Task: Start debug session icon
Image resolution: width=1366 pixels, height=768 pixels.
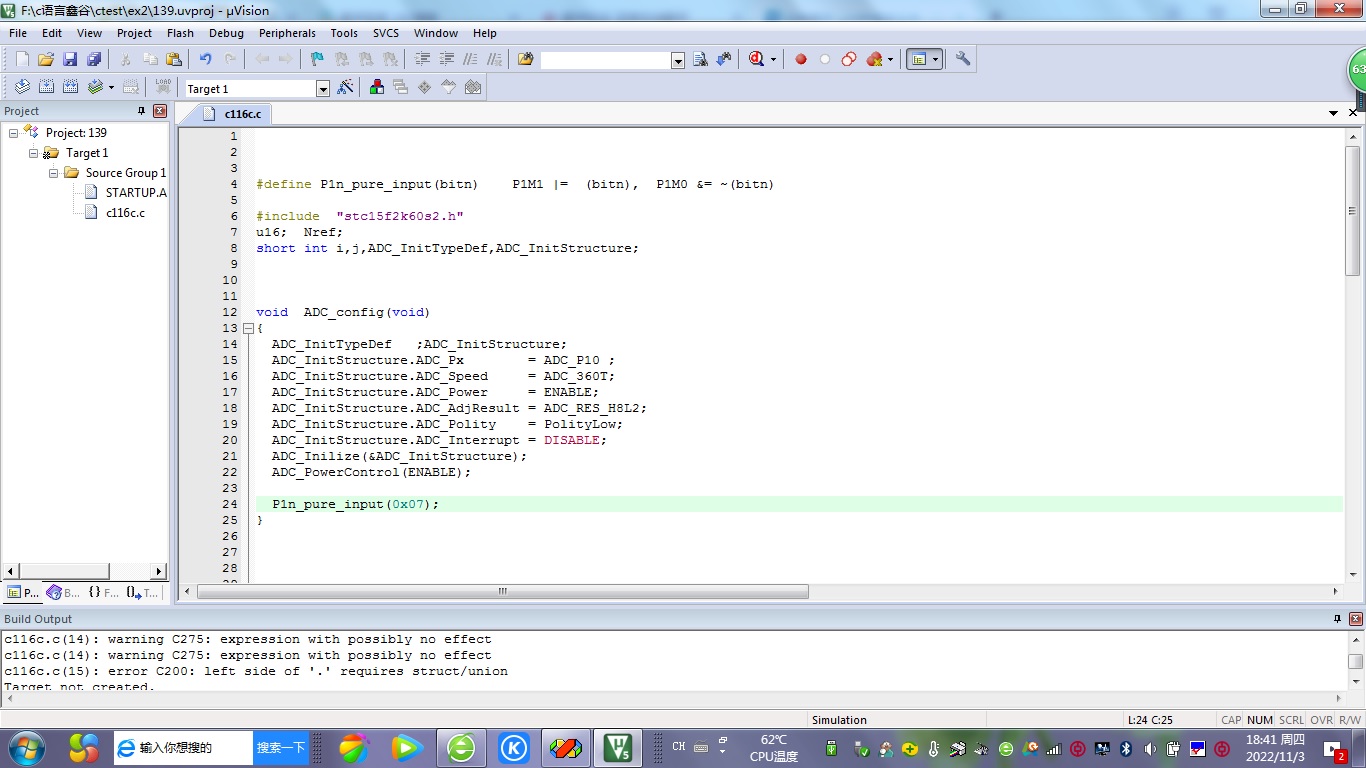Action: (756, 59)
